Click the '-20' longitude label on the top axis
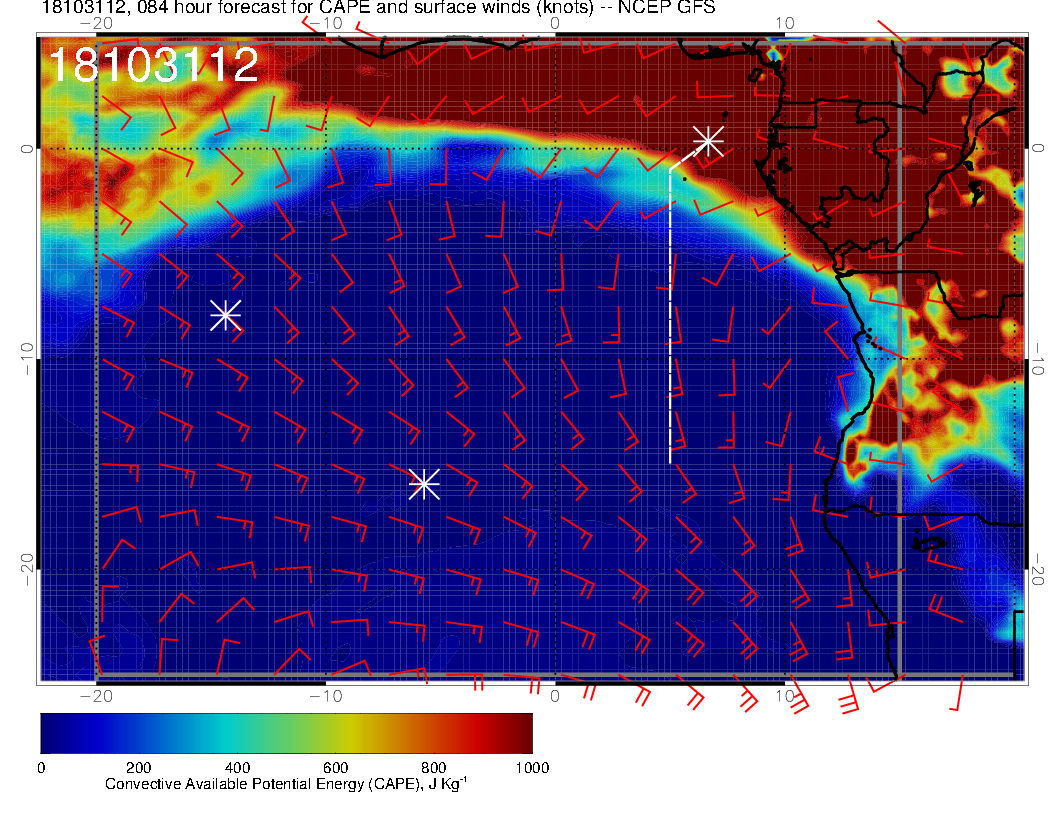The image size is (1056, 816). coord(96,23)
